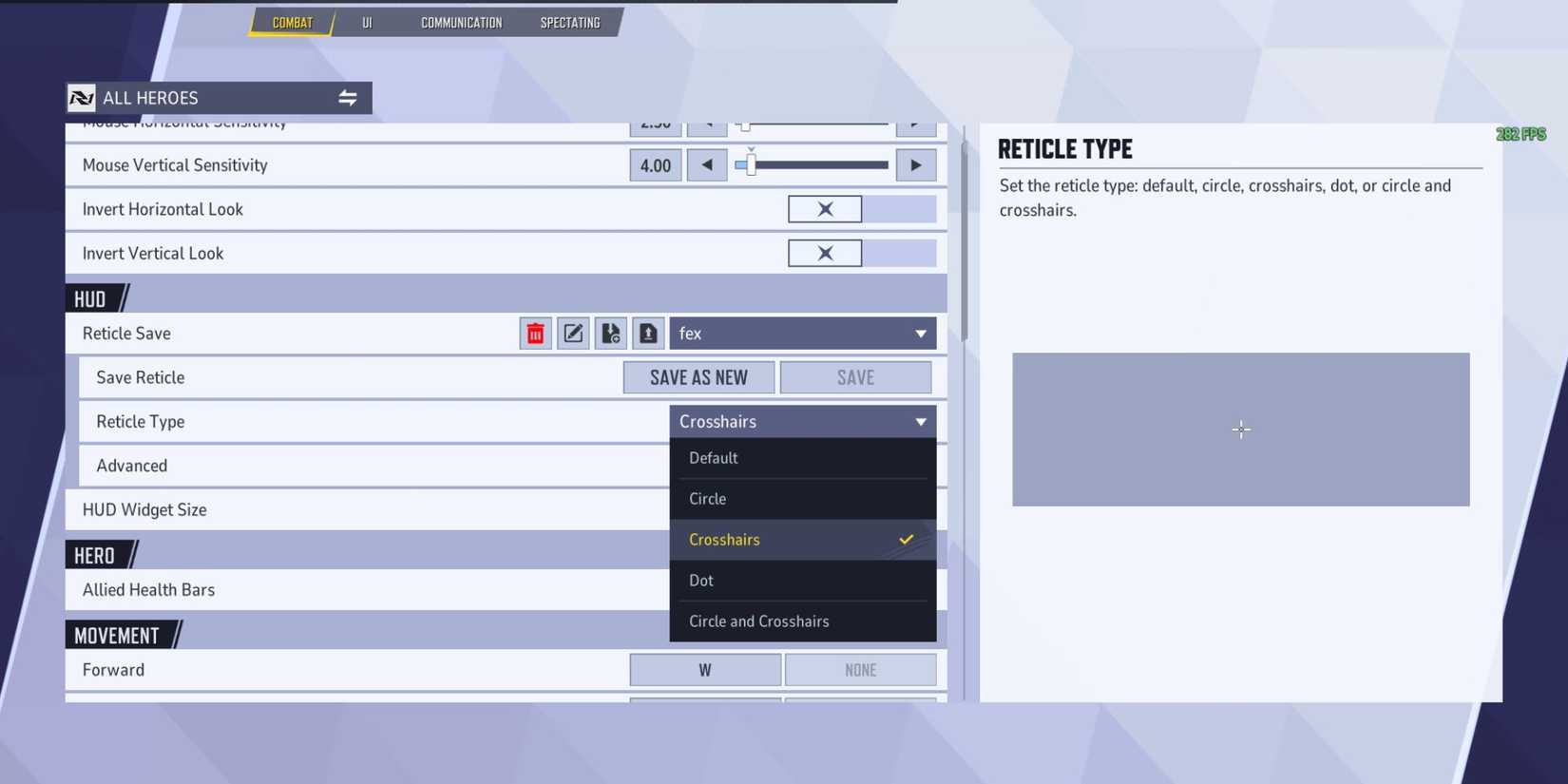Click the W keybind for Forward

pyautogui.click(x=705, y=670)
